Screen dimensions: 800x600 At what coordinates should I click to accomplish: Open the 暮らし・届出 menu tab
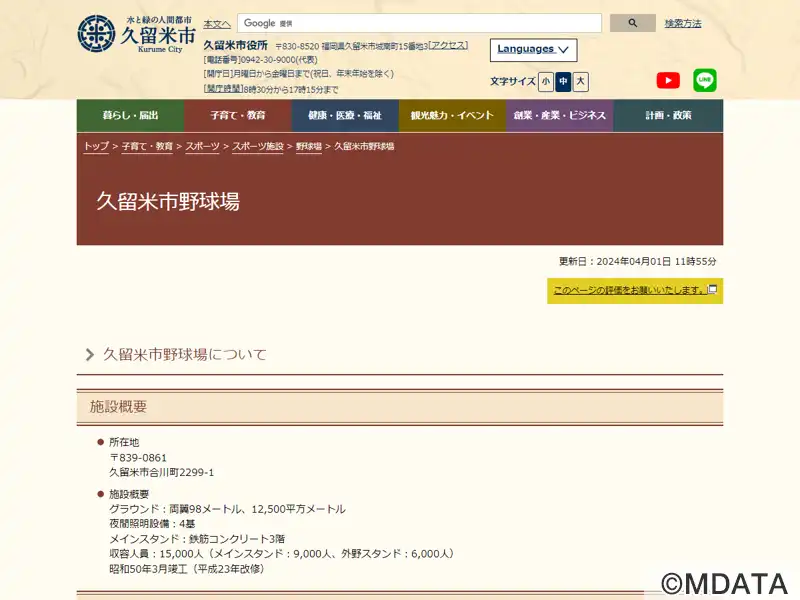point(130,116)
